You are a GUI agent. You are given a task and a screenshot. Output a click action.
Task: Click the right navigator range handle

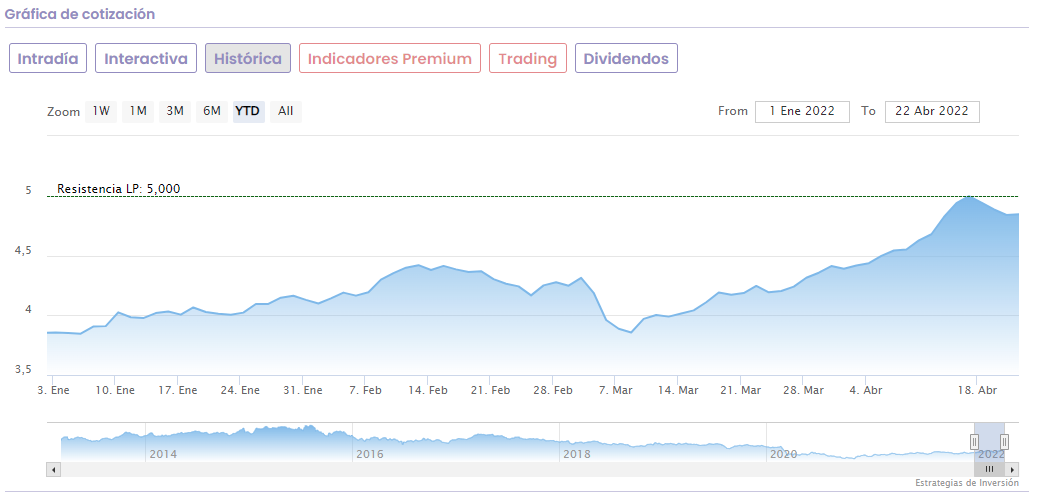tap(1004, 441)
